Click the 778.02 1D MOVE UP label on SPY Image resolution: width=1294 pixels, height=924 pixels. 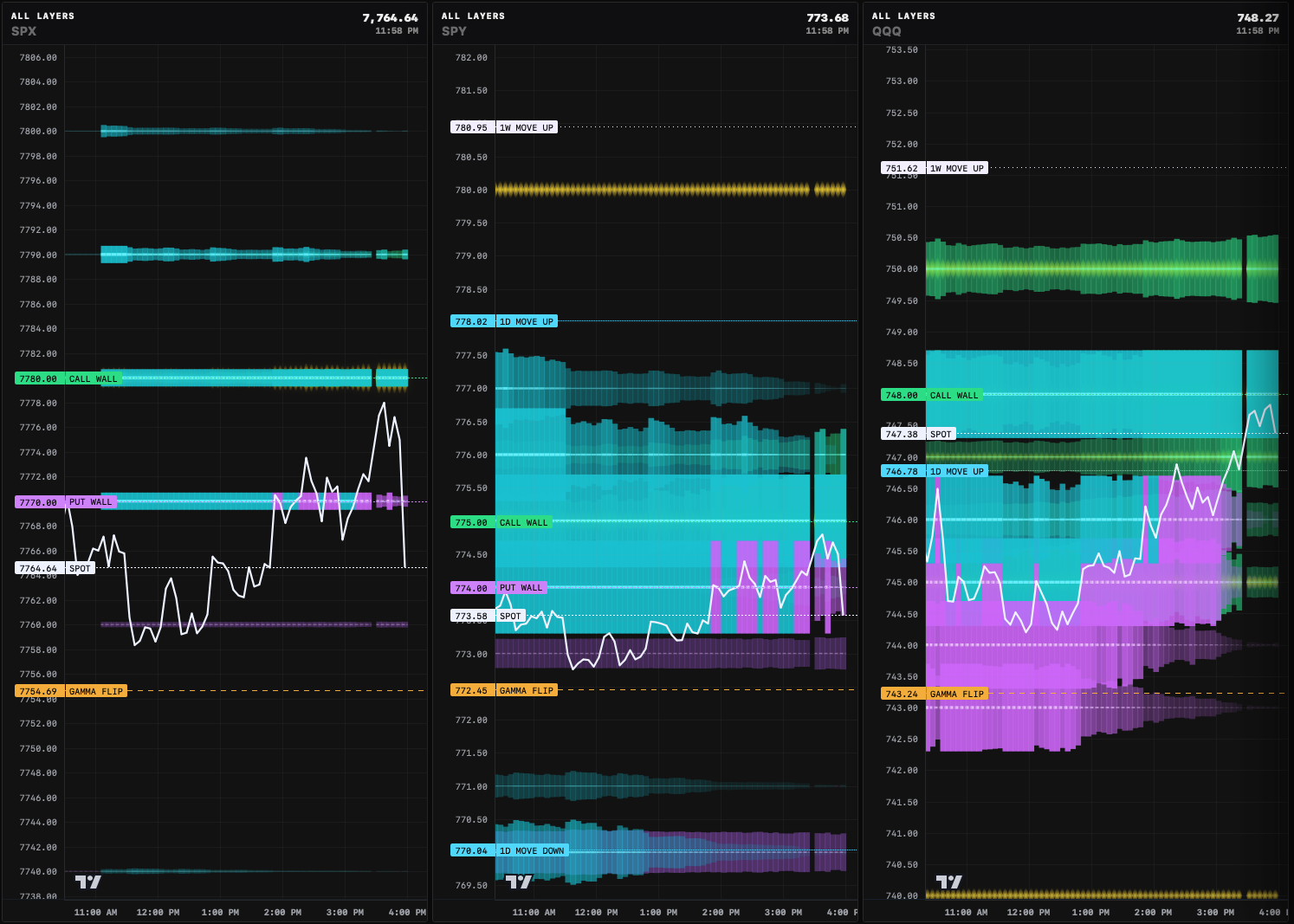pos(504,321)
